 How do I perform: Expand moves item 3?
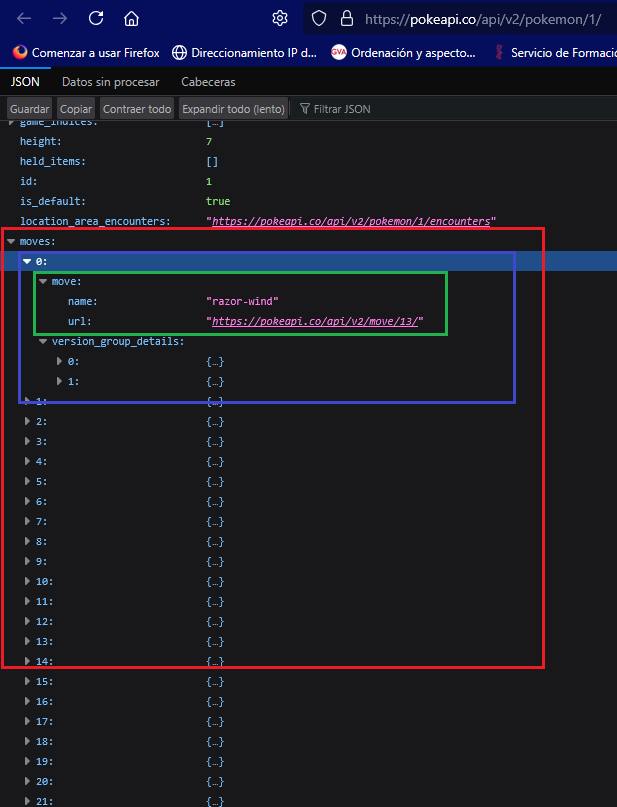[x=27, y=442]
